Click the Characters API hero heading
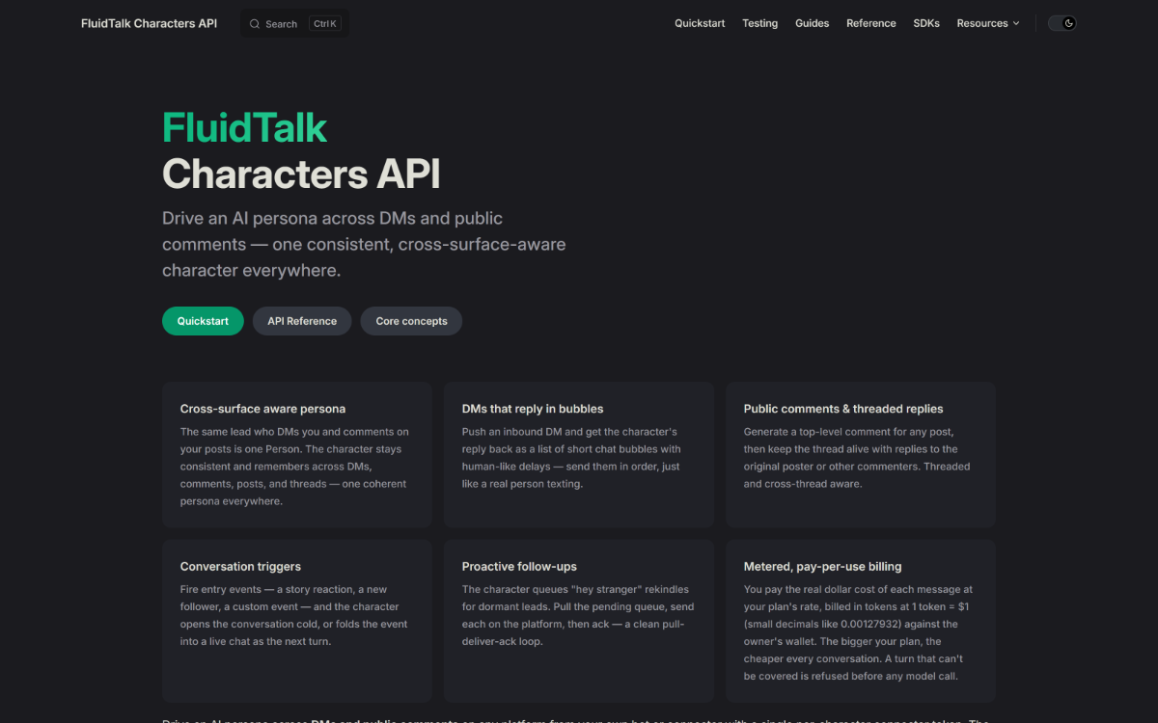 coord(301,174)
